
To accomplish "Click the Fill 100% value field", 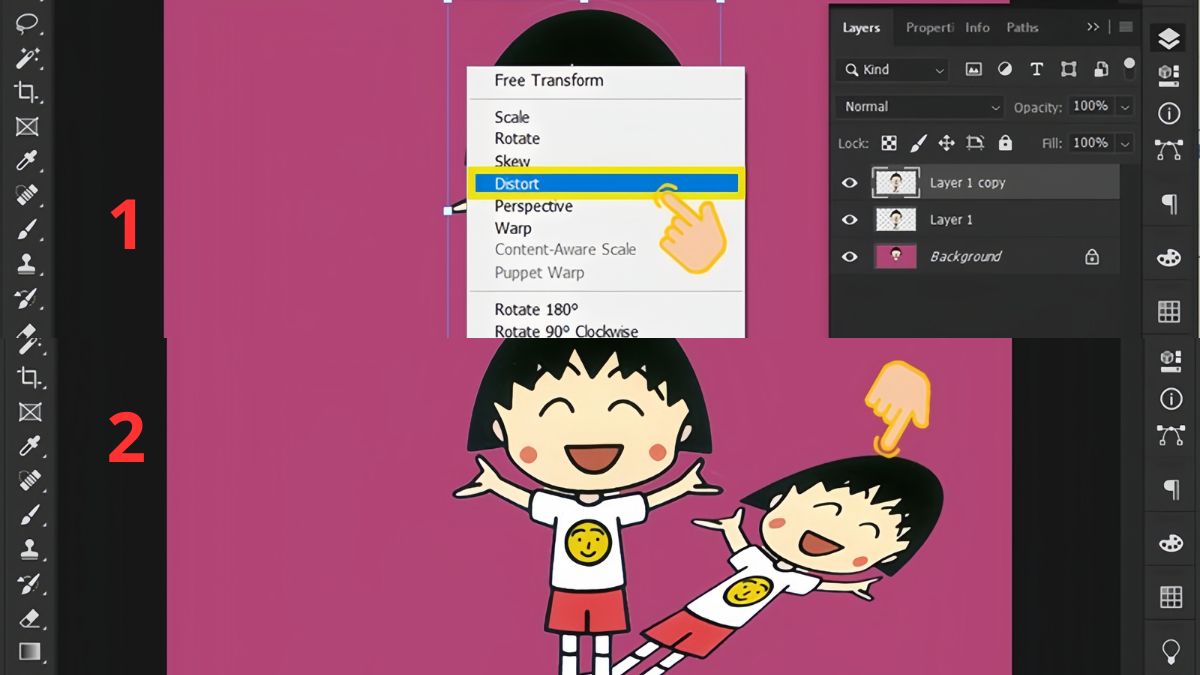I will (1090, 143).
